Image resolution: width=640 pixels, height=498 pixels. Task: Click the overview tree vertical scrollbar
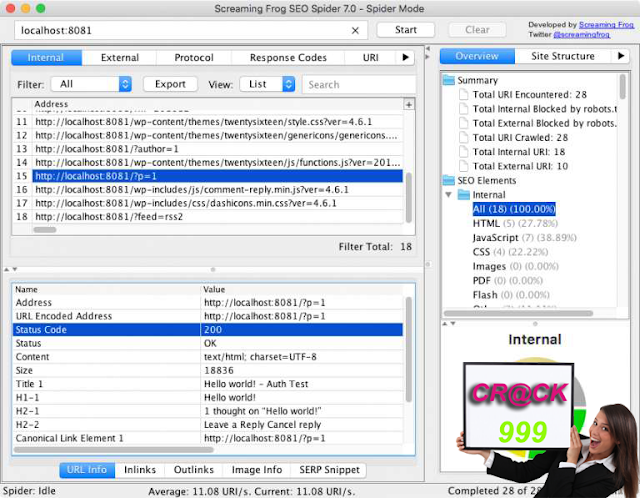tap(622, 87)
